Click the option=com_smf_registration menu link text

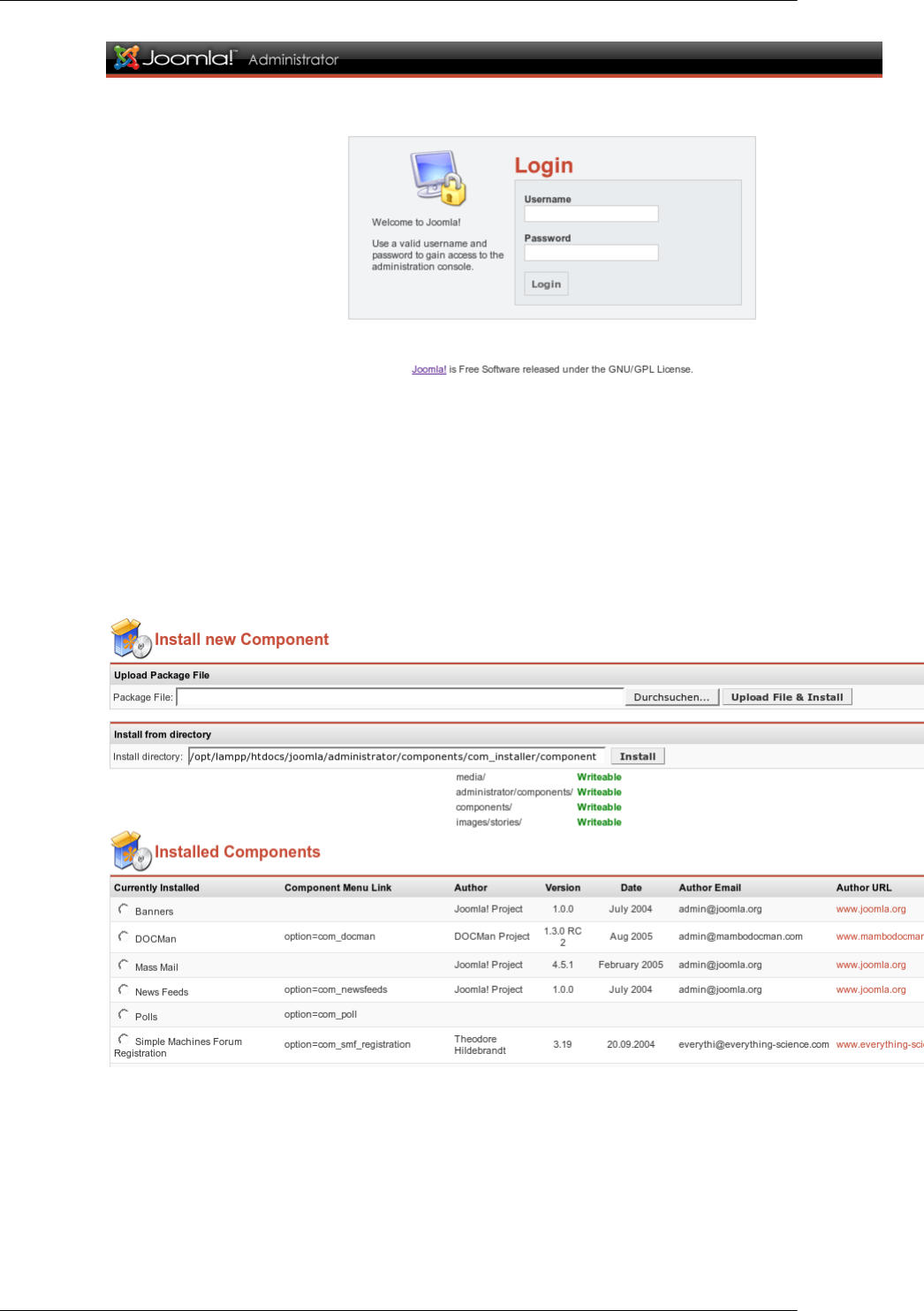(347, 1044)
